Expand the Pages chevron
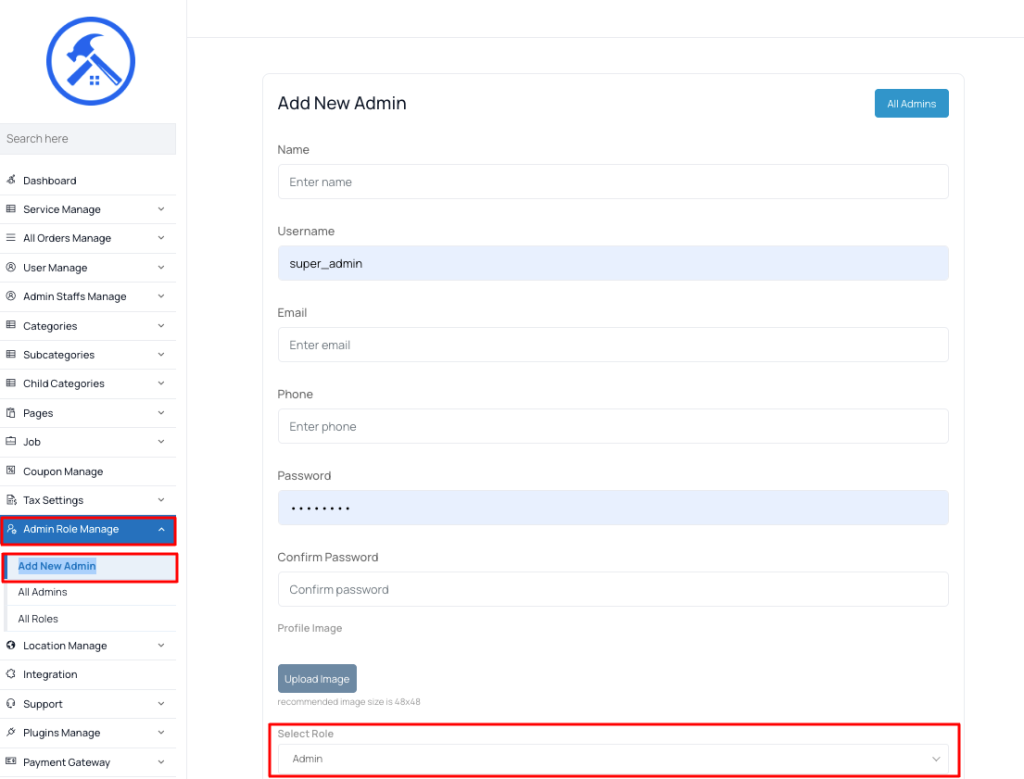The width and height of the screenshot is (1024, 779). tap(161, 413)
